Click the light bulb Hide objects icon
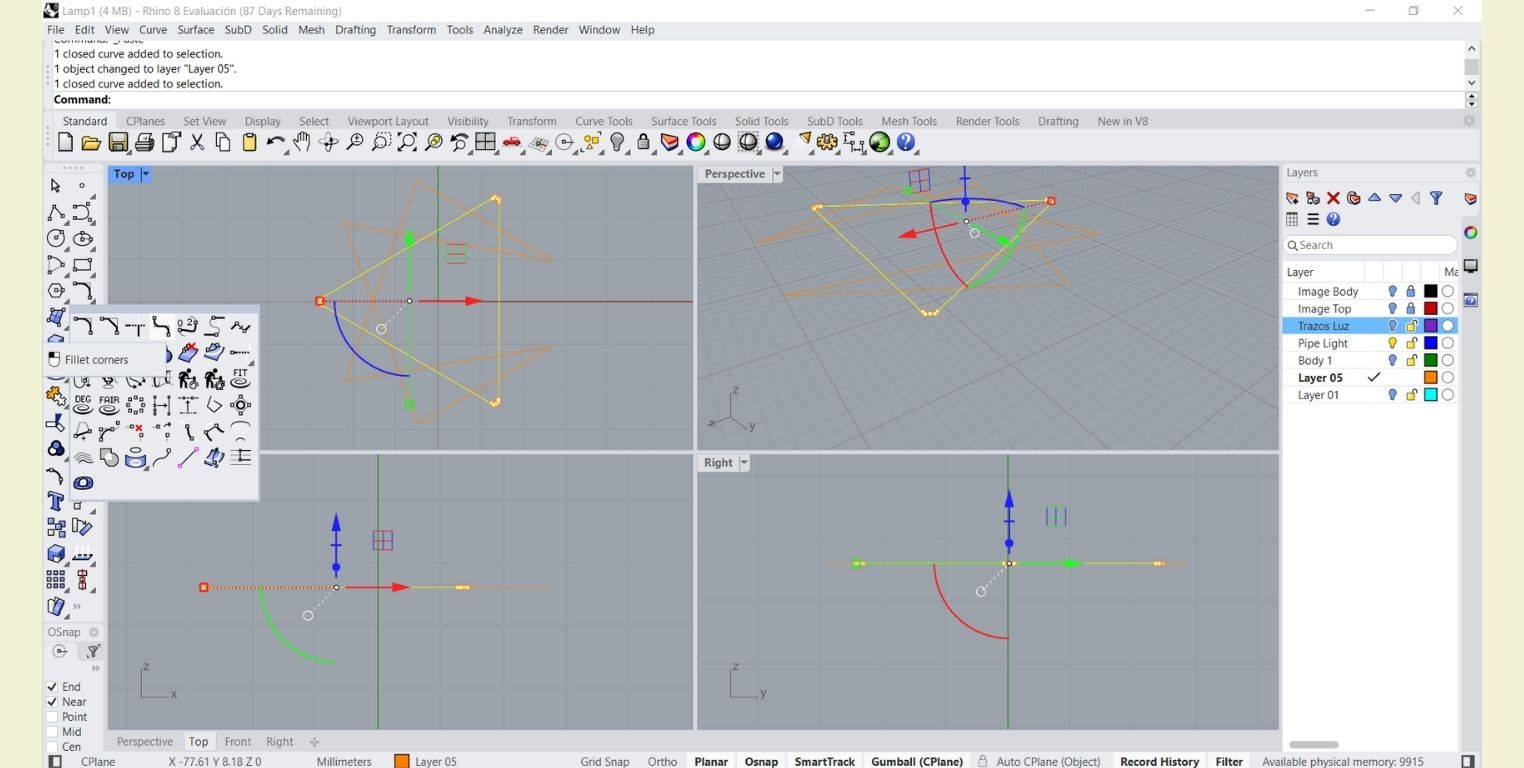The height and width of the screenshot is (768, 1524). 617,143
